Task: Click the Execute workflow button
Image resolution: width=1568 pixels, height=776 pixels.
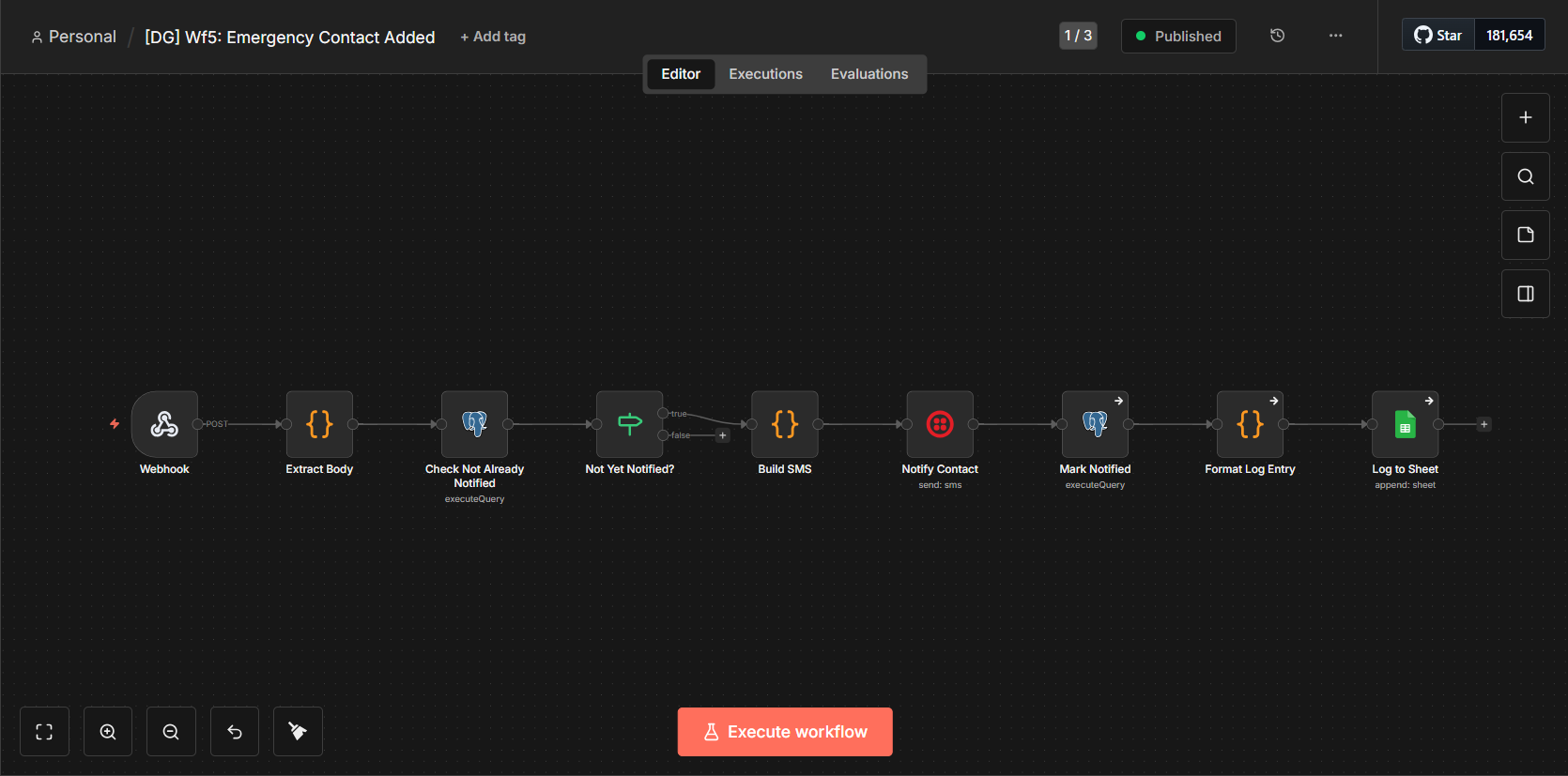Action: pos(785,732)
